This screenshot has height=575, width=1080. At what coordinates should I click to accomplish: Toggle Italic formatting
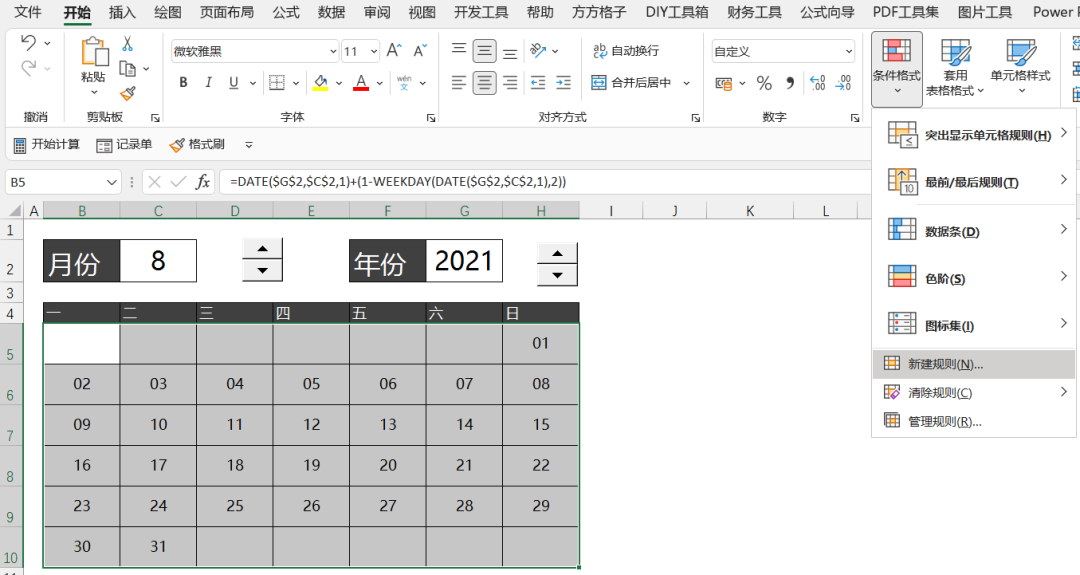coord(208,83)
